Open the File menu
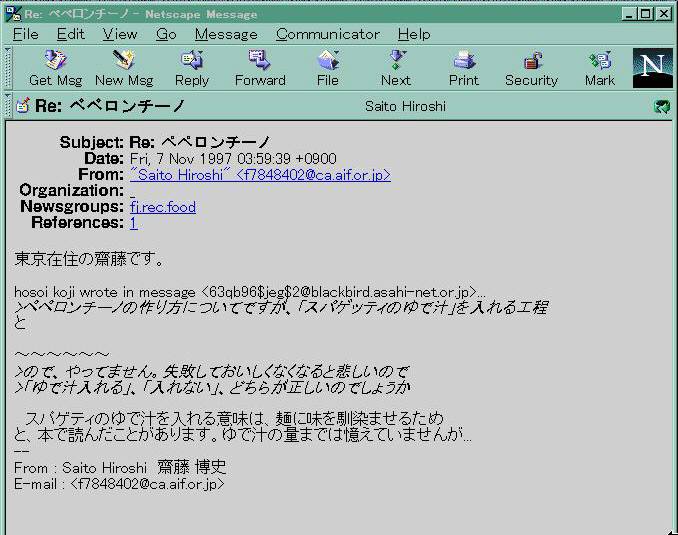This screenshot has width=678, height=535. (26, 34)
